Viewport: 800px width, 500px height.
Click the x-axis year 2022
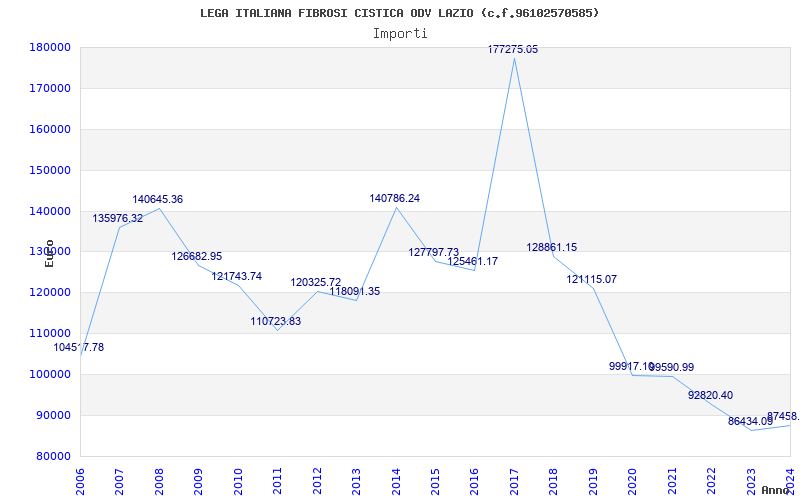[x=711, y=482]
